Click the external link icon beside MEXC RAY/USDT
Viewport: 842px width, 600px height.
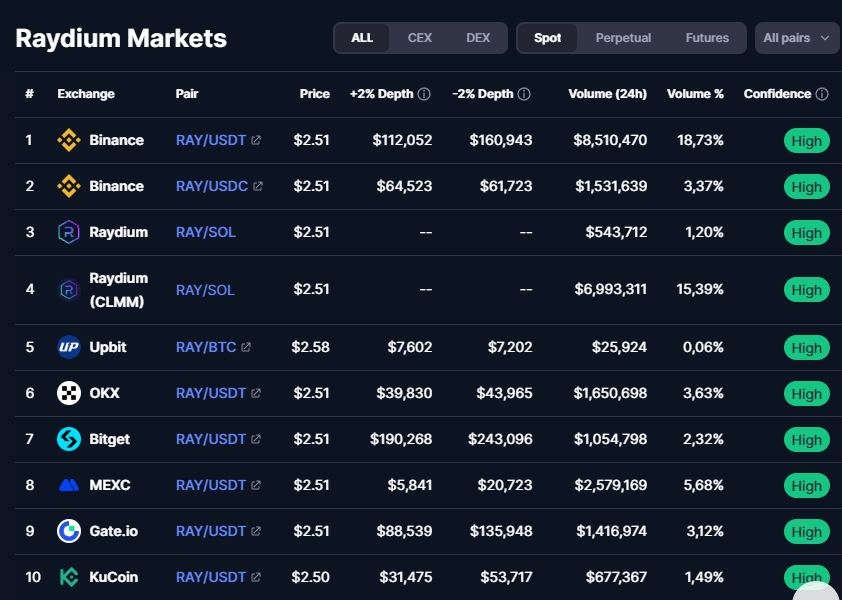256,486
